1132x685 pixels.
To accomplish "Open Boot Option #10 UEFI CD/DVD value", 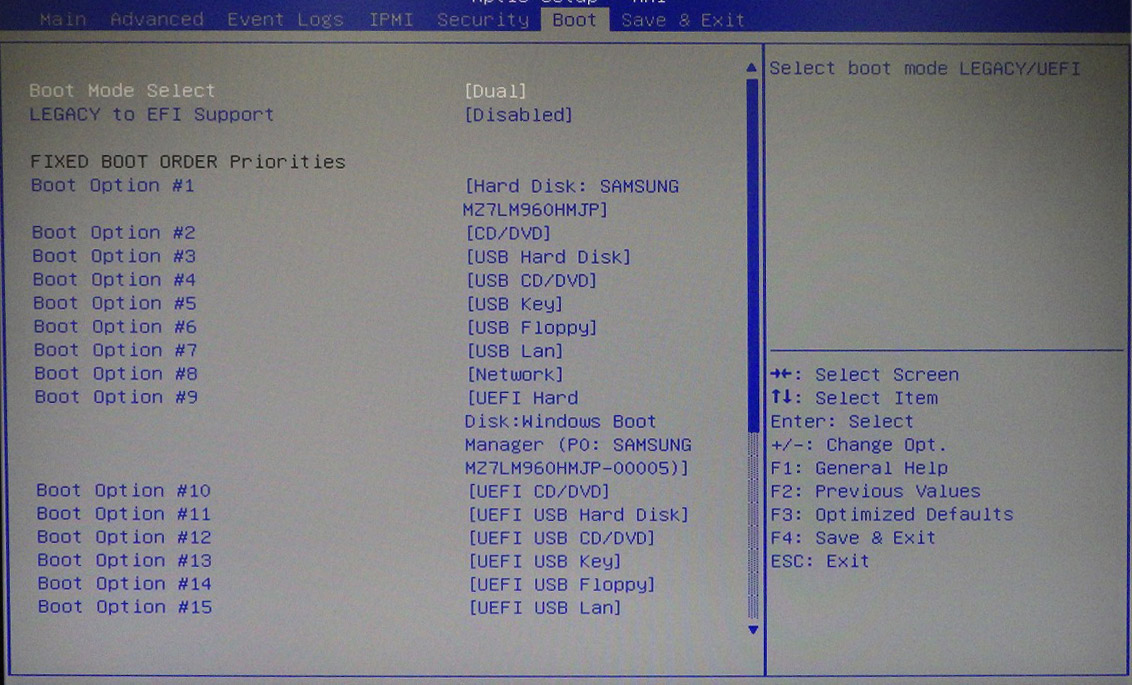I will (539, 491).
